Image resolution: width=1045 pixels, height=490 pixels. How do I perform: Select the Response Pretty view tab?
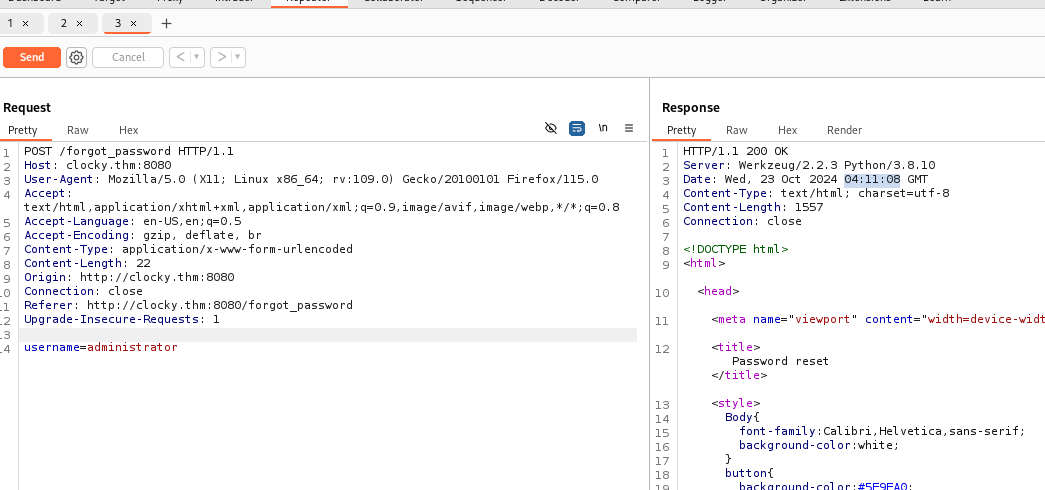coord(681,130)
